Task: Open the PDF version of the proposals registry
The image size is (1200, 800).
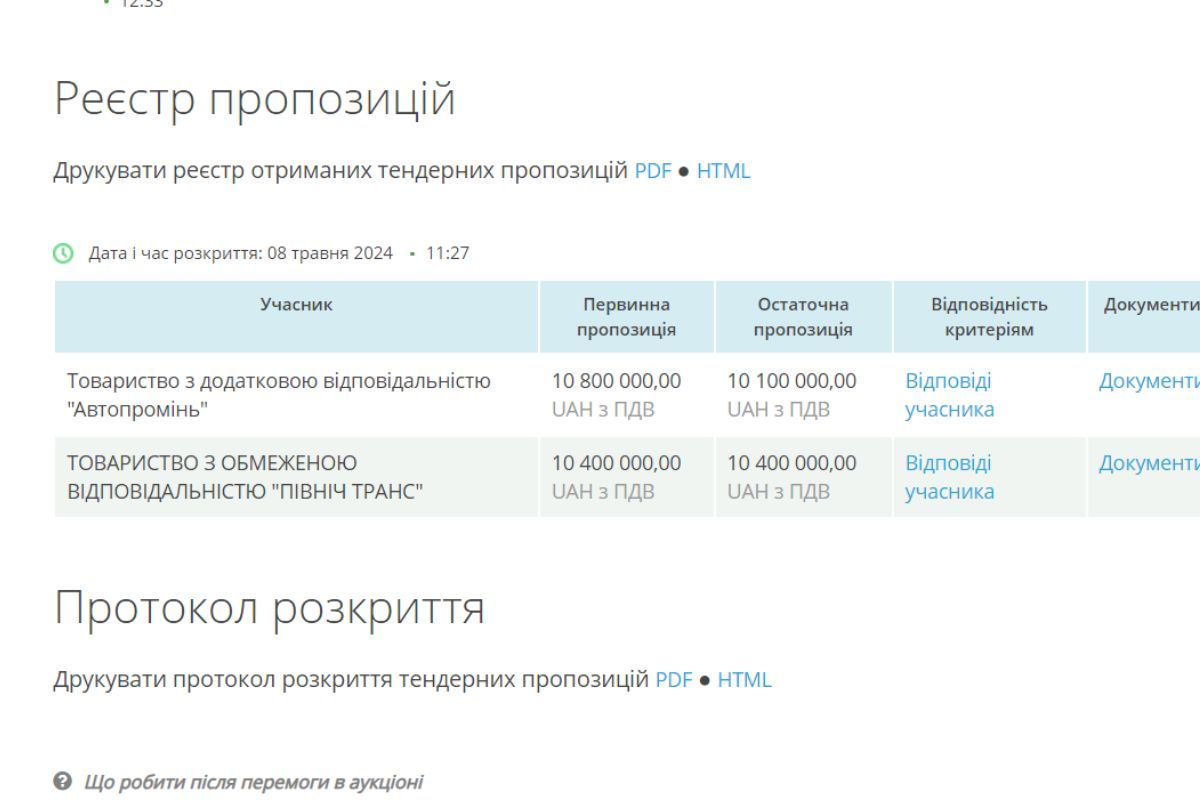Action: [651, 171]
